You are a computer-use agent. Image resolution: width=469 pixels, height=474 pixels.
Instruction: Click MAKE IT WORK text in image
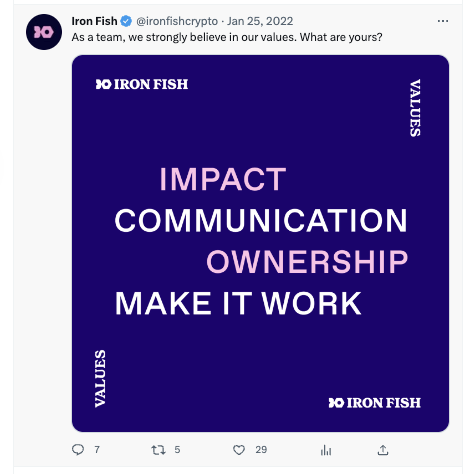[x=238, y=303]
